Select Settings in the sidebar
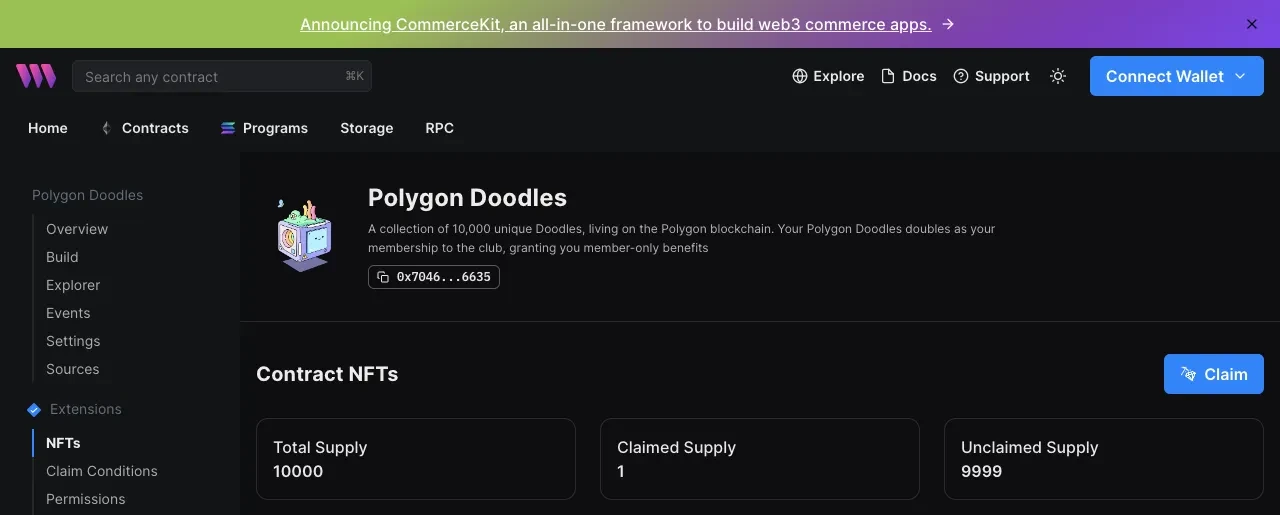 73,341
